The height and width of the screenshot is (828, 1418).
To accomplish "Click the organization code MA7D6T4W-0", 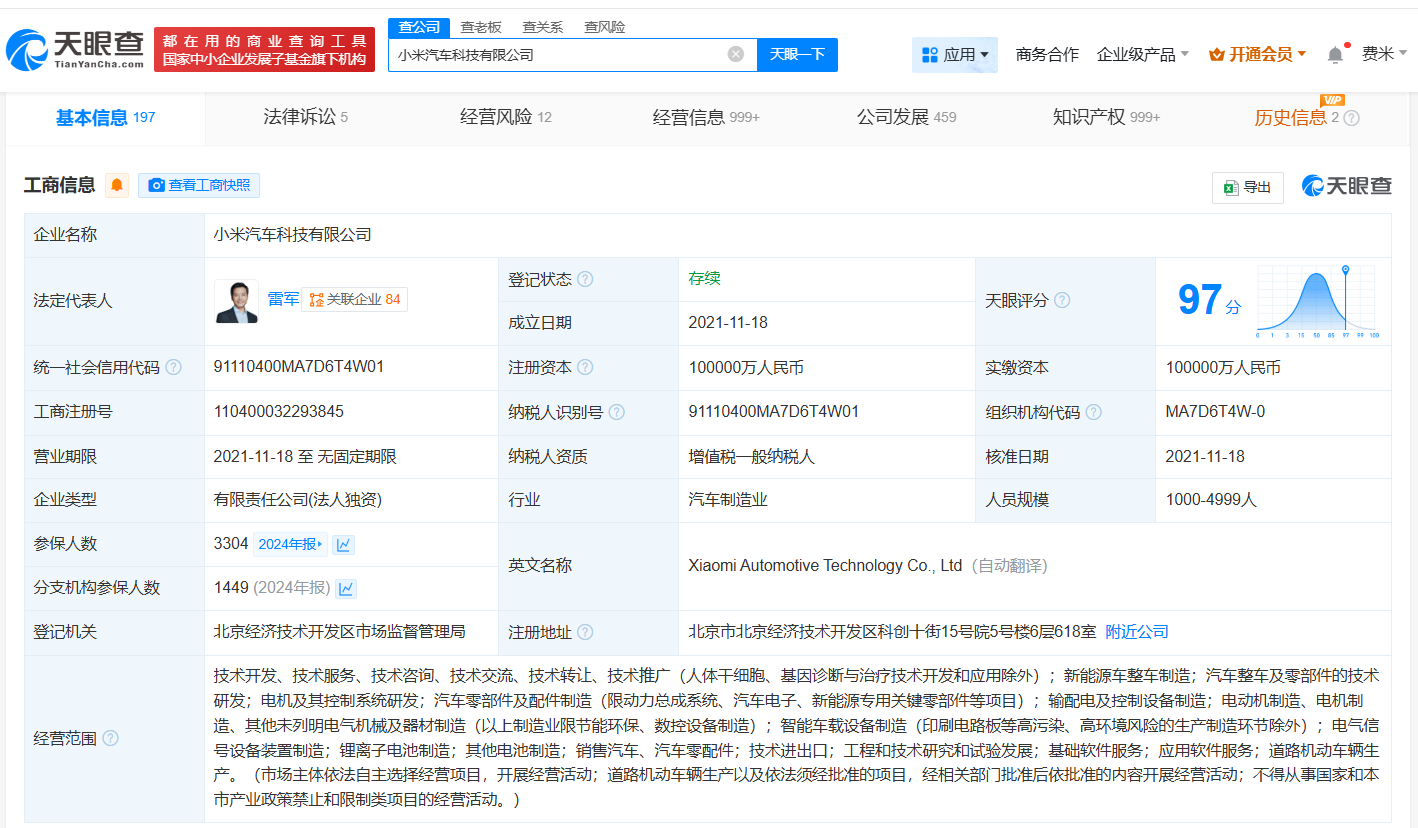I will [1215, 412].
